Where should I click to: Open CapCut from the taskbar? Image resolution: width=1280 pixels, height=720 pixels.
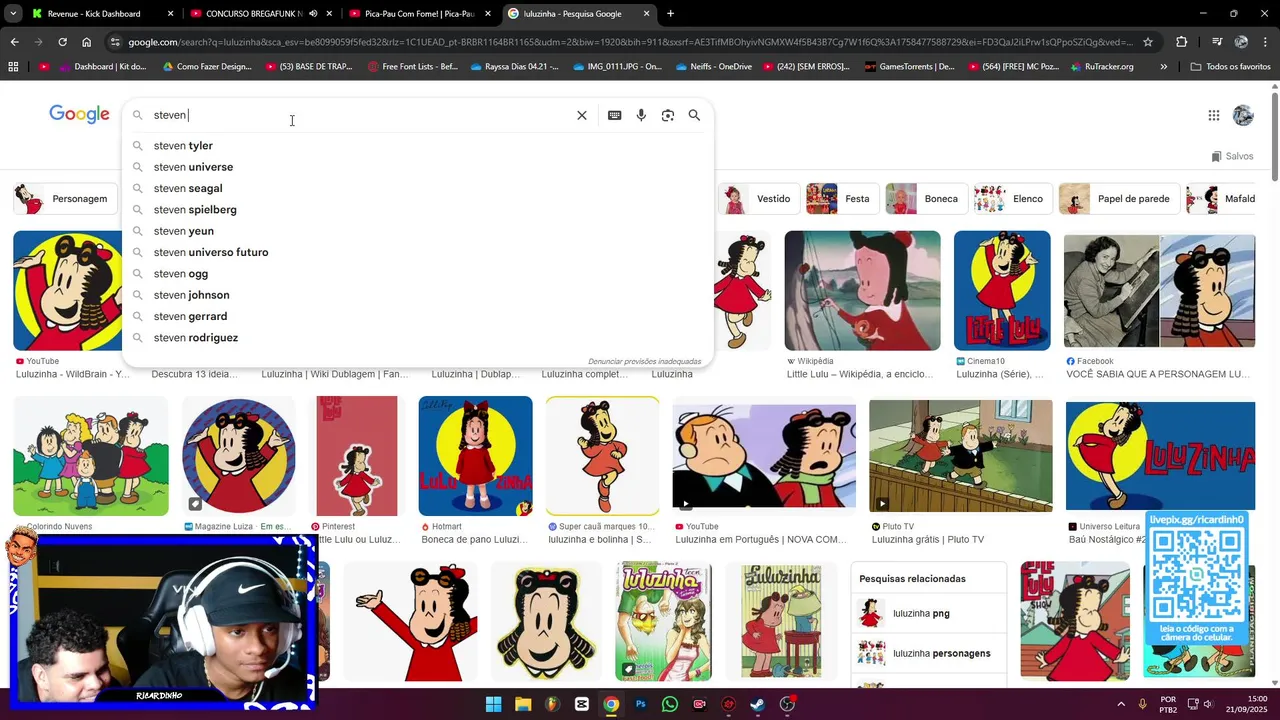click(582, 704)
